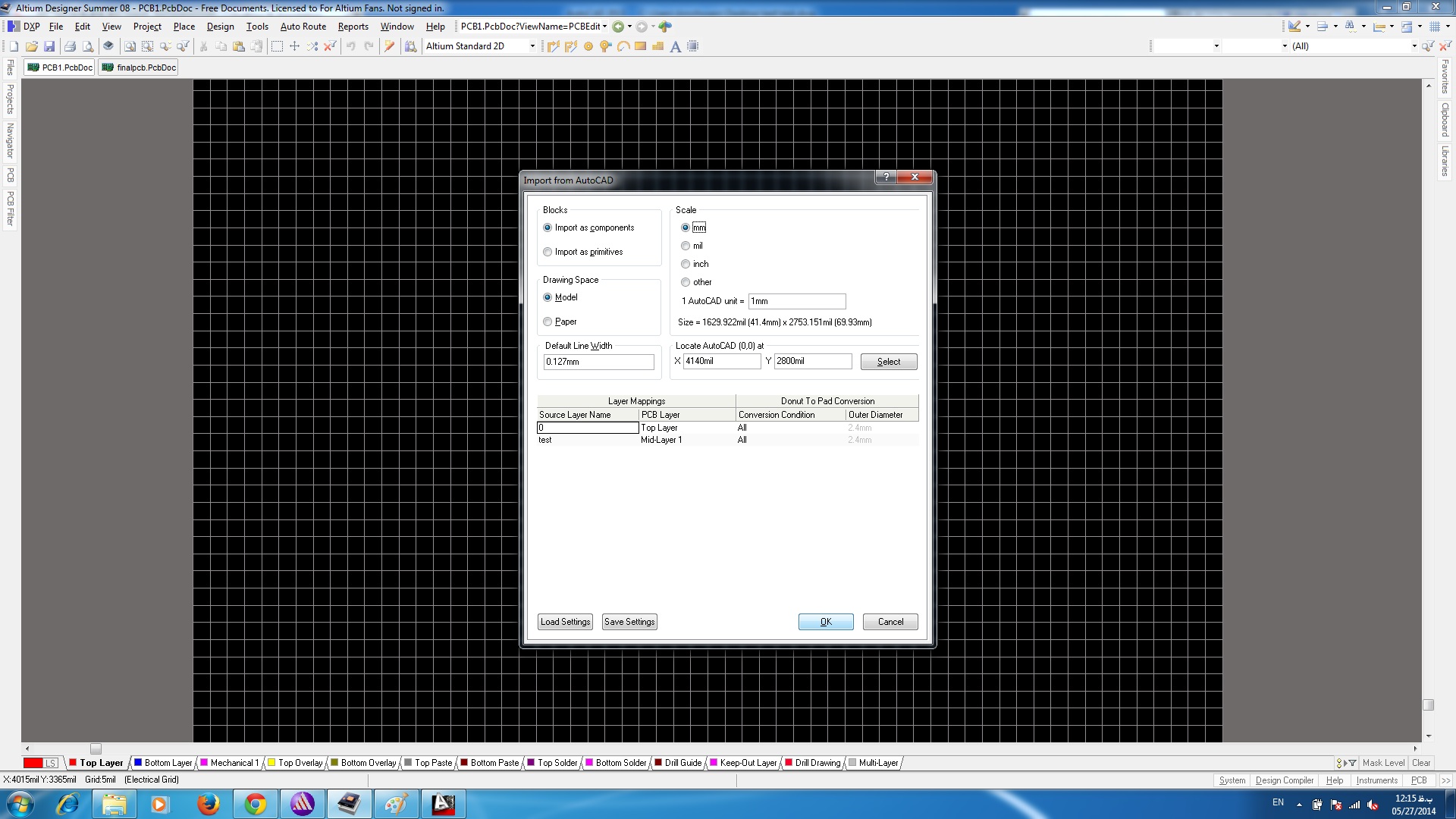
Task: Expand the (All) filter dropdown
Action: [x=1414, y=46]
